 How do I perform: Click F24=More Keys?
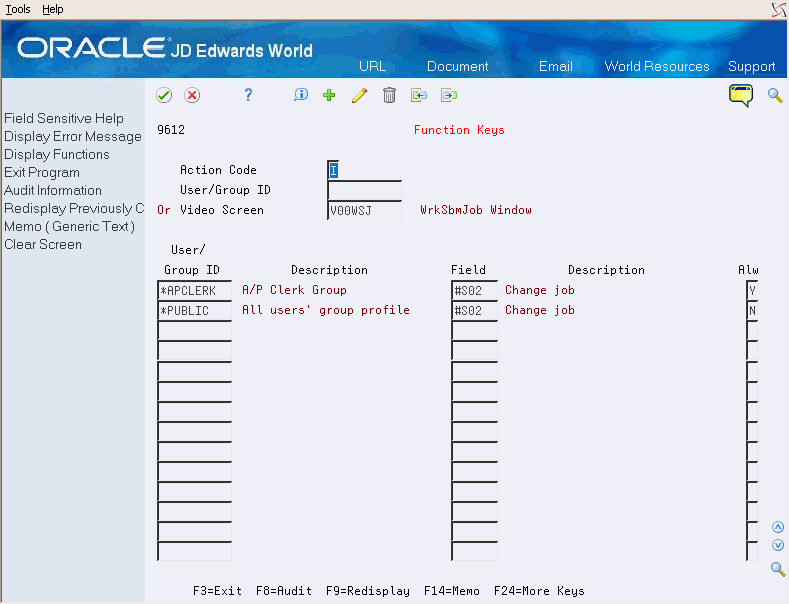click(x=539, y=591)
